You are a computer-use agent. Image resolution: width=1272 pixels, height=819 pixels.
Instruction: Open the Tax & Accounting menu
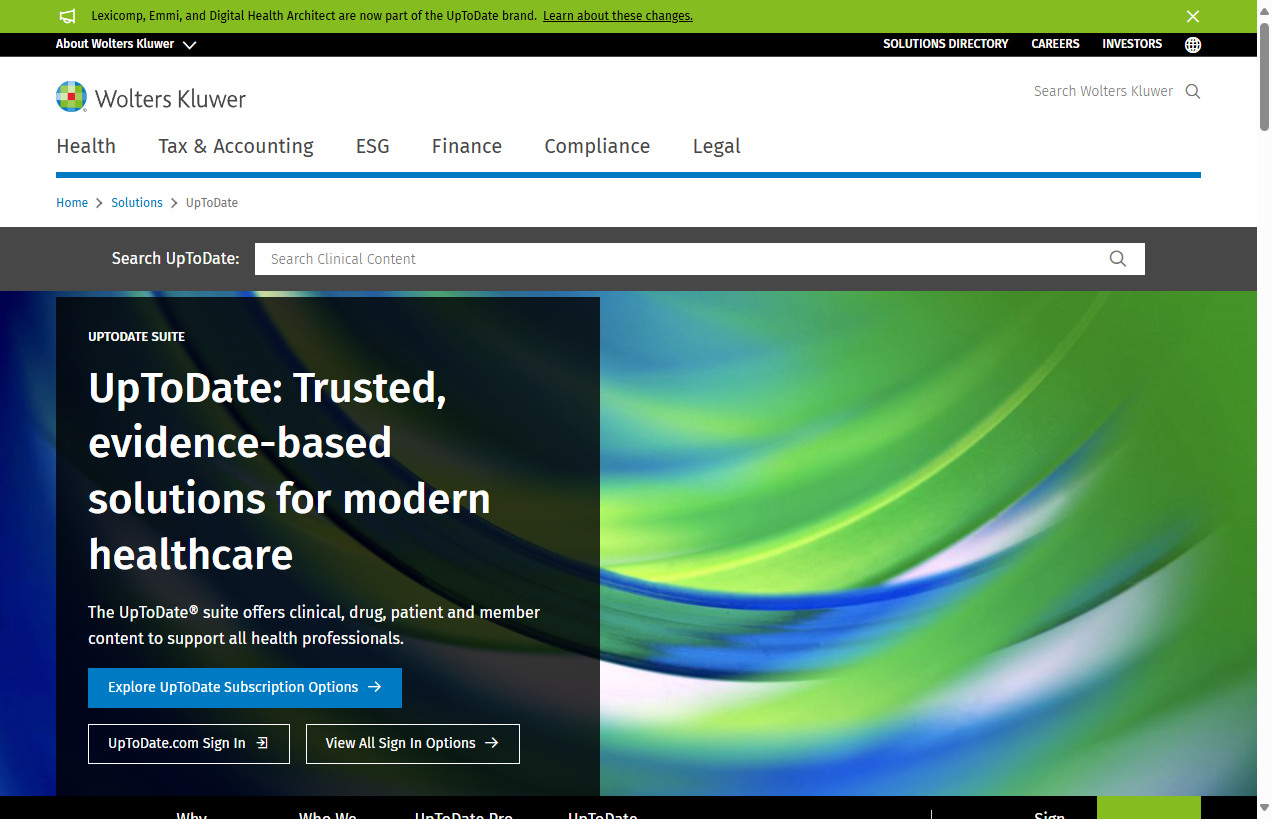[236, 147]
